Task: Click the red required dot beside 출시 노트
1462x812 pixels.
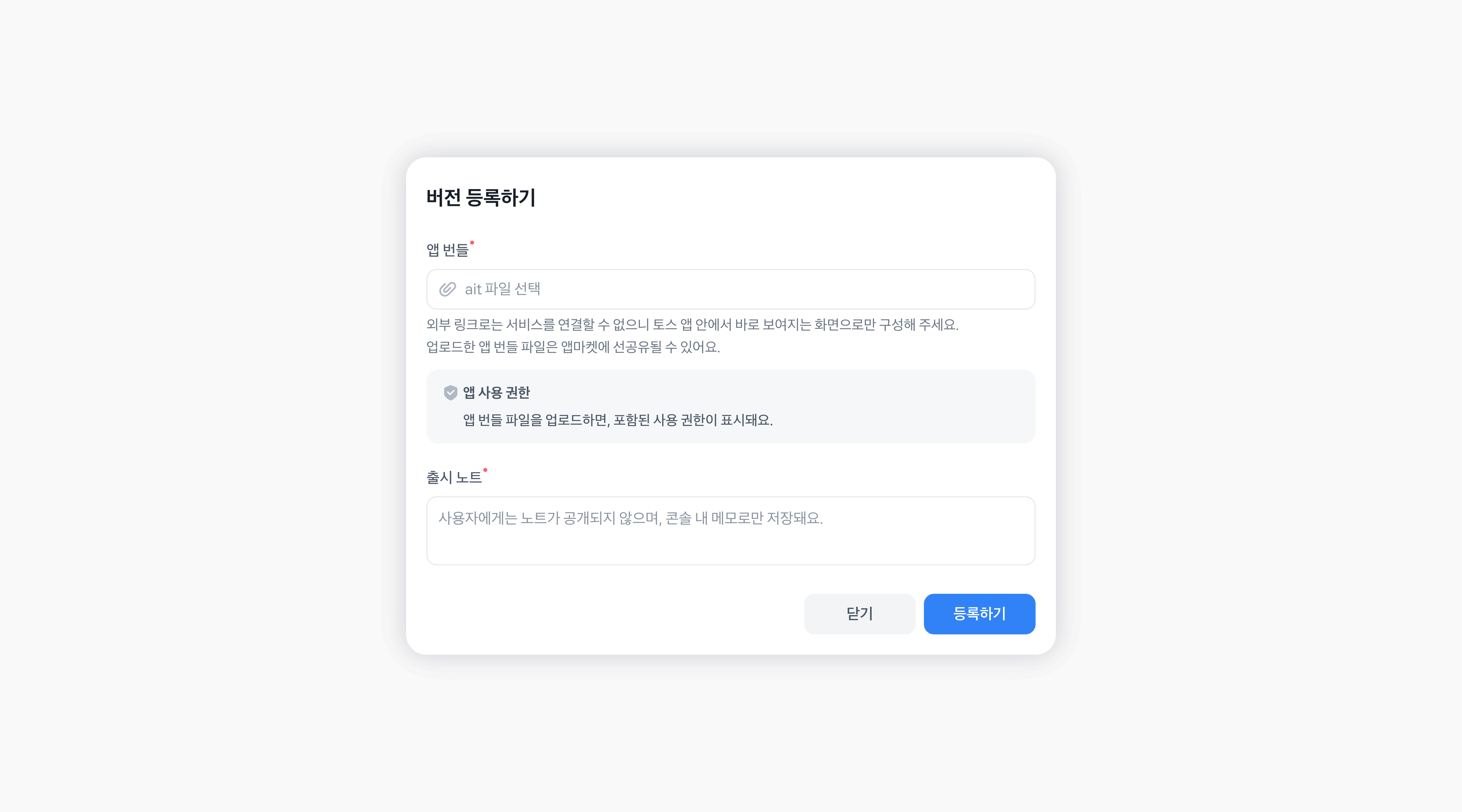Action: [x=485, y=470]
